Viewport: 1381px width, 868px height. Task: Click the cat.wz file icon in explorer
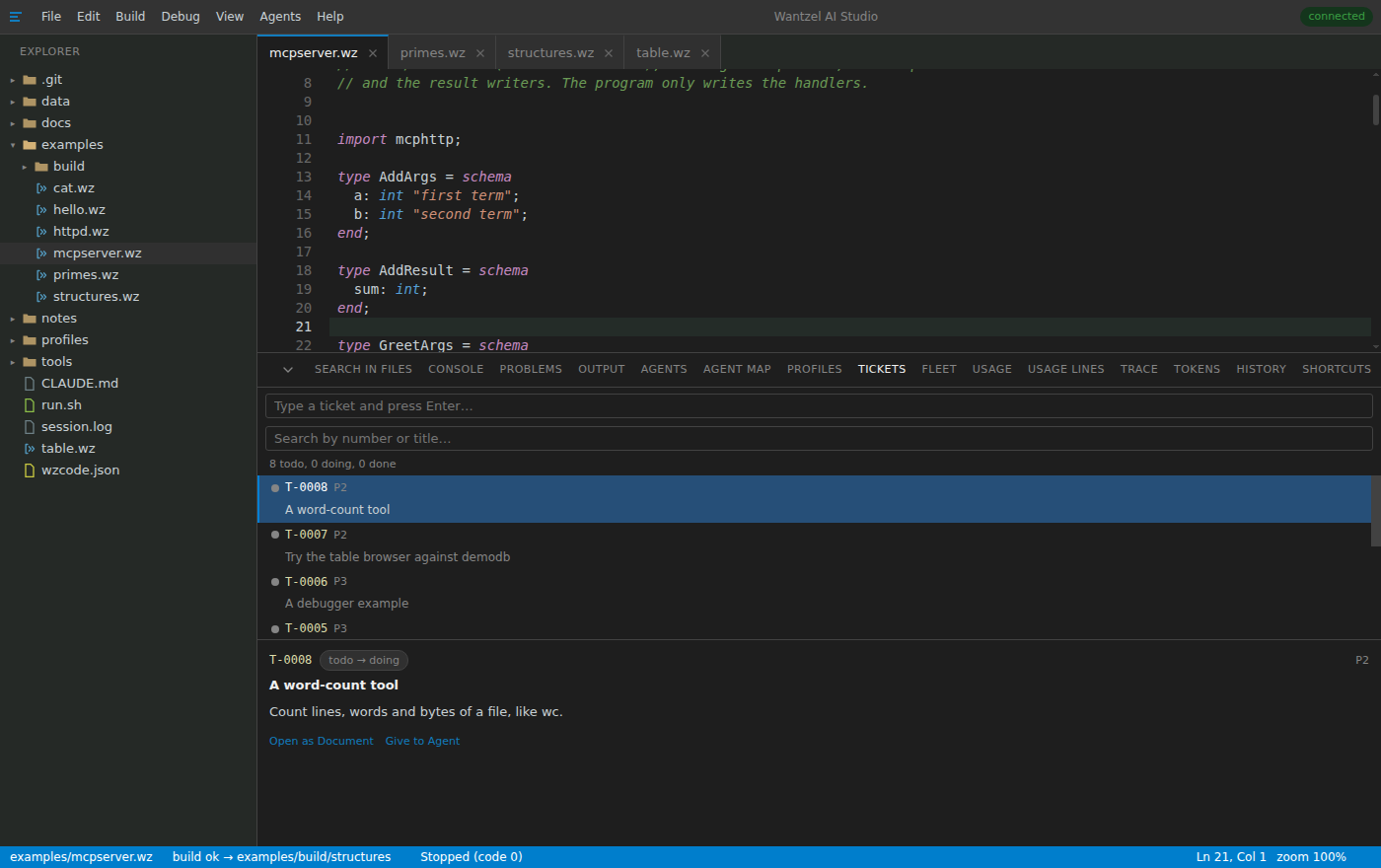tap(41, 188)
